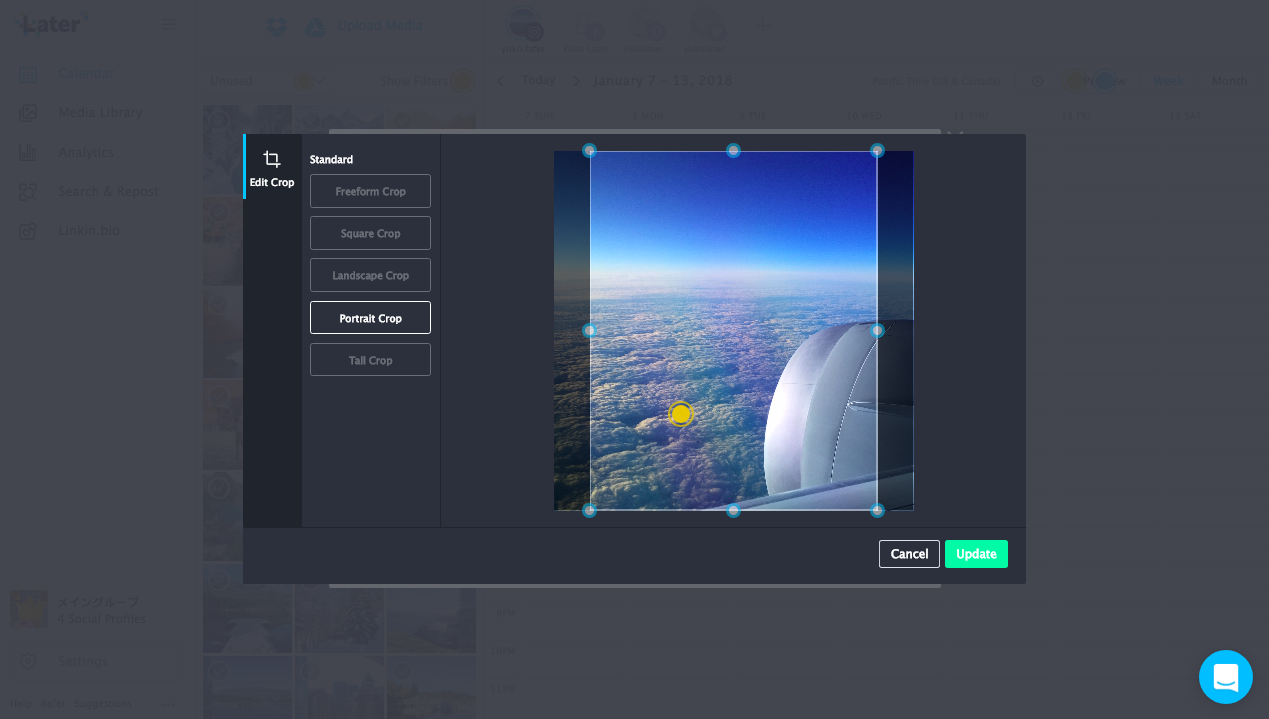
Task: Cancel the crop dialog
Action: [909, 554]
